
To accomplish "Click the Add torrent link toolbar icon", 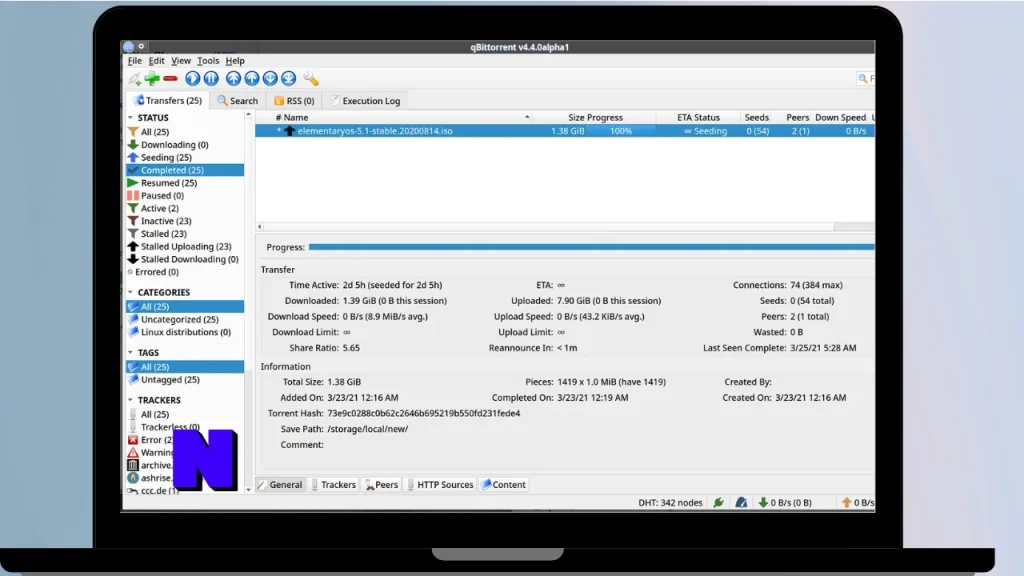I will 135,79.
